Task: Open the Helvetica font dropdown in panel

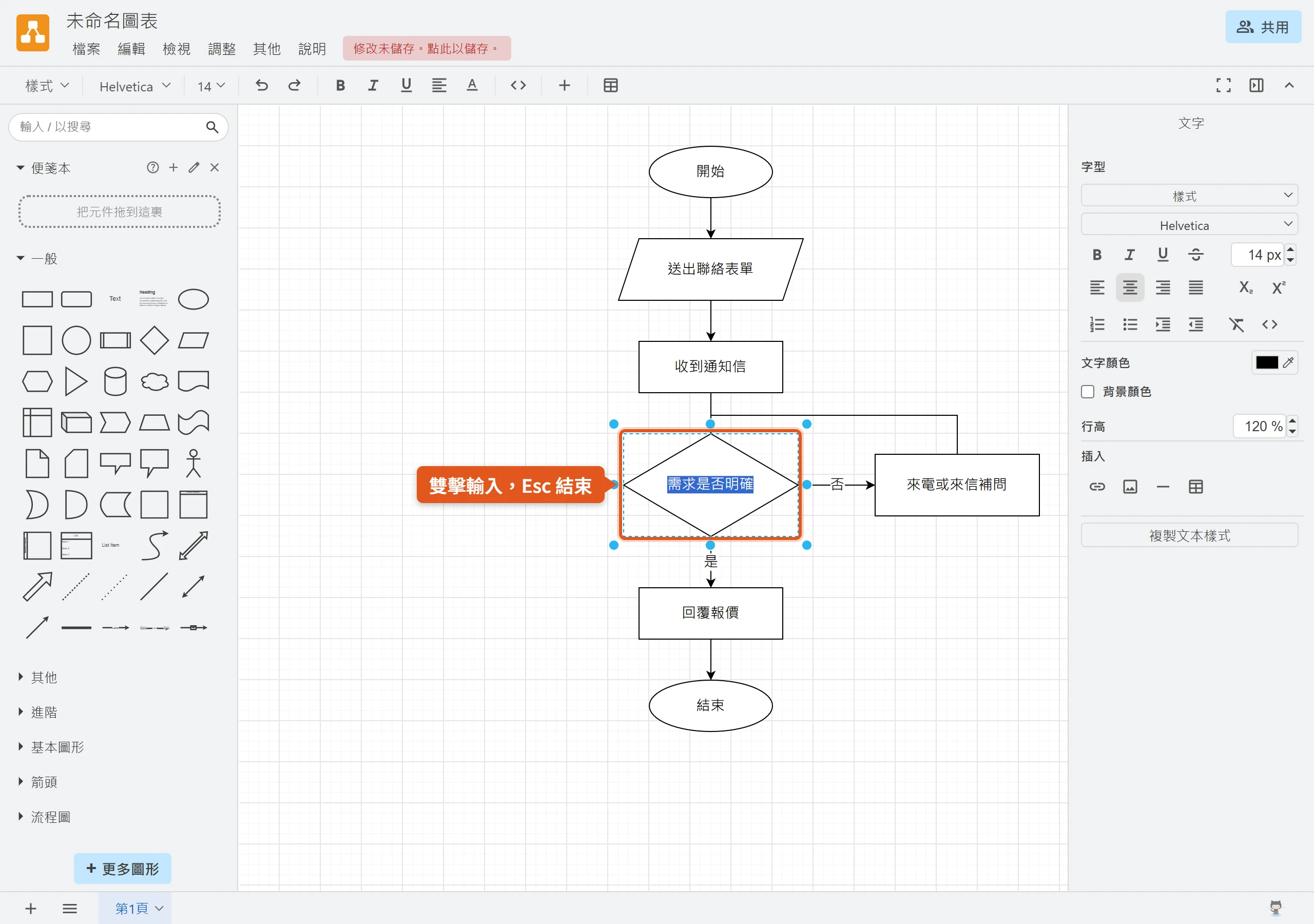Action: [1189, 225]
